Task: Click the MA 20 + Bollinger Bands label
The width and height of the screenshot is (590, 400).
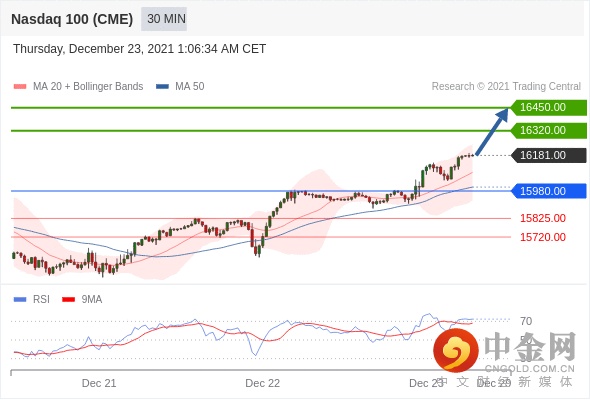Action: pos(88,87)
